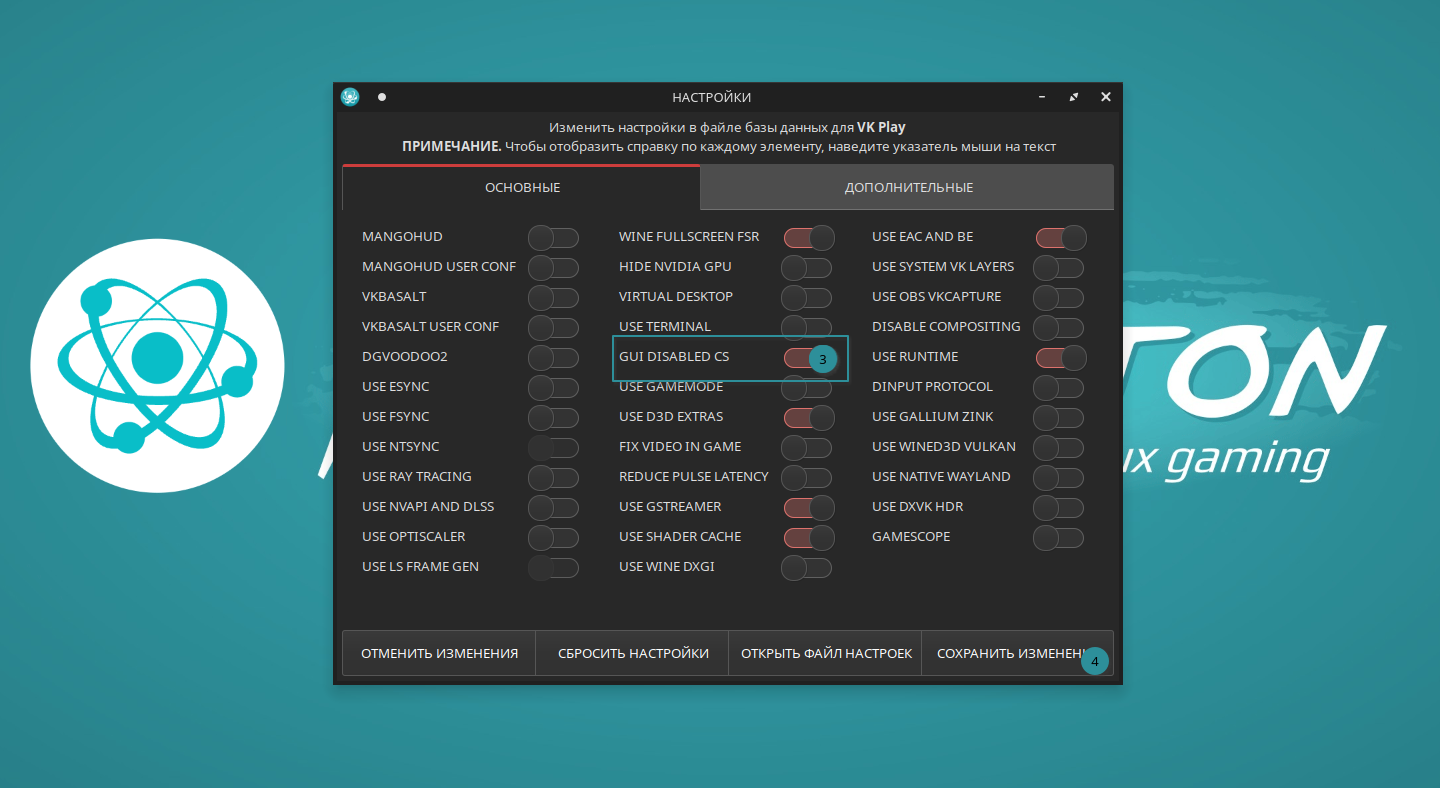1440x788 pixels.
Task: Click the dot button in the title bar
Action: click(382, 97)
